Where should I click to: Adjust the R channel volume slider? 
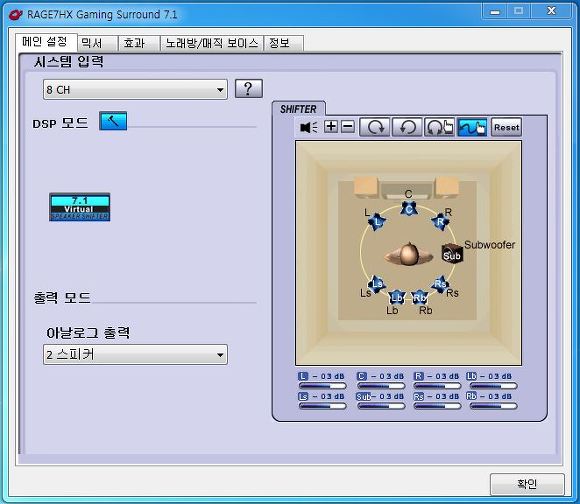[x=437, y=386]
